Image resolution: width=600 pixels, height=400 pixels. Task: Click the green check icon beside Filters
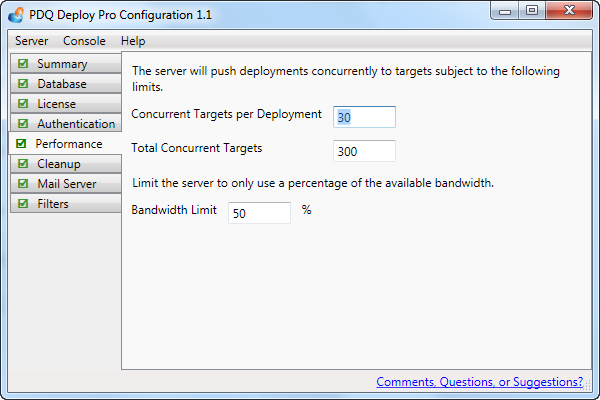[x=23, y=204]
